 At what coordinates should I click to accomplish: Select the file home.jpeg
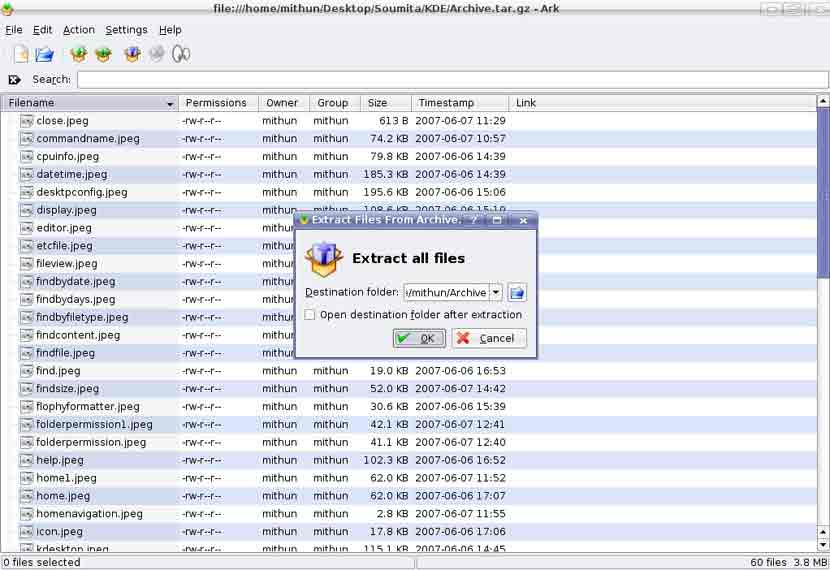point(63,496)
